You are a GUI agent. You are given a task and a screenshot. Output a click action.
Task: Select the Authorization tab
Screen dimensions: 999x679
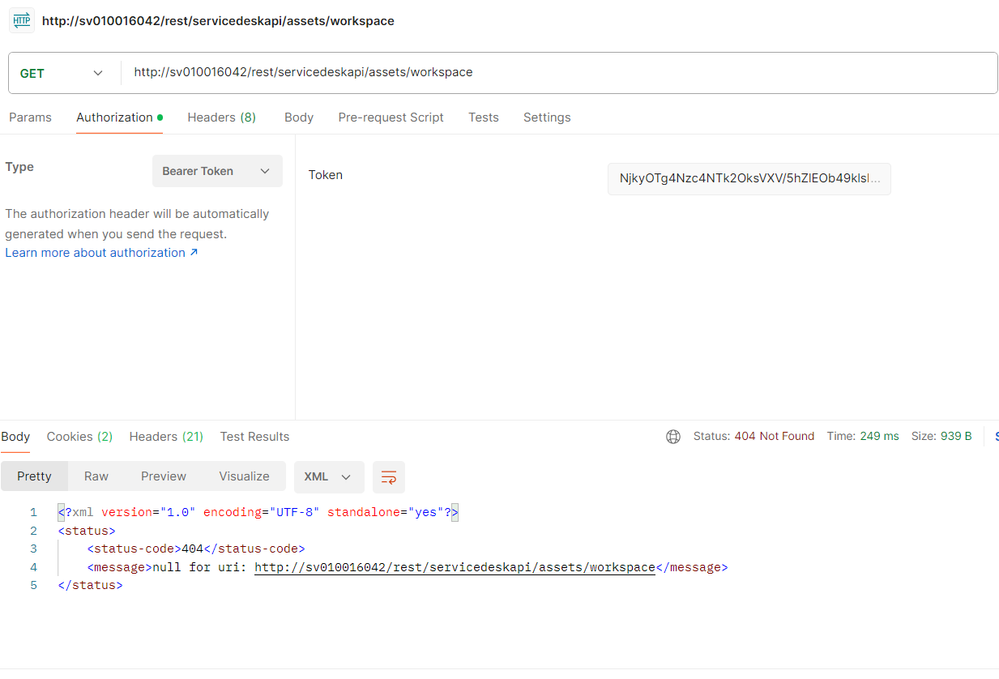tap(119, 118)
